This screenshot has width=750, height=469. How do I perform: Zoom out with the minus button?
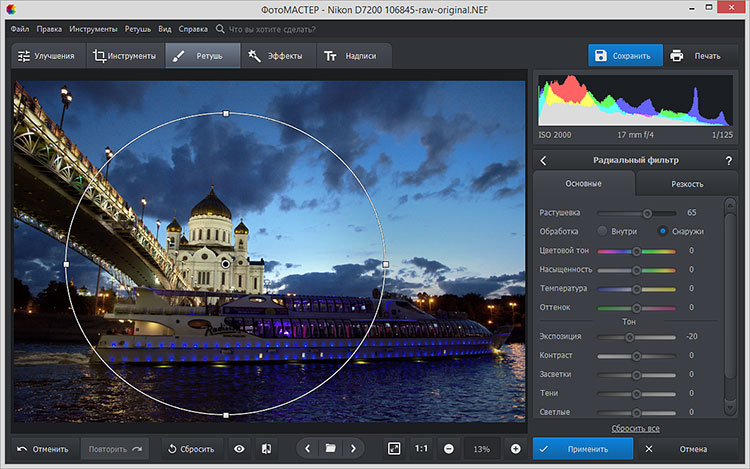(449, 449)
